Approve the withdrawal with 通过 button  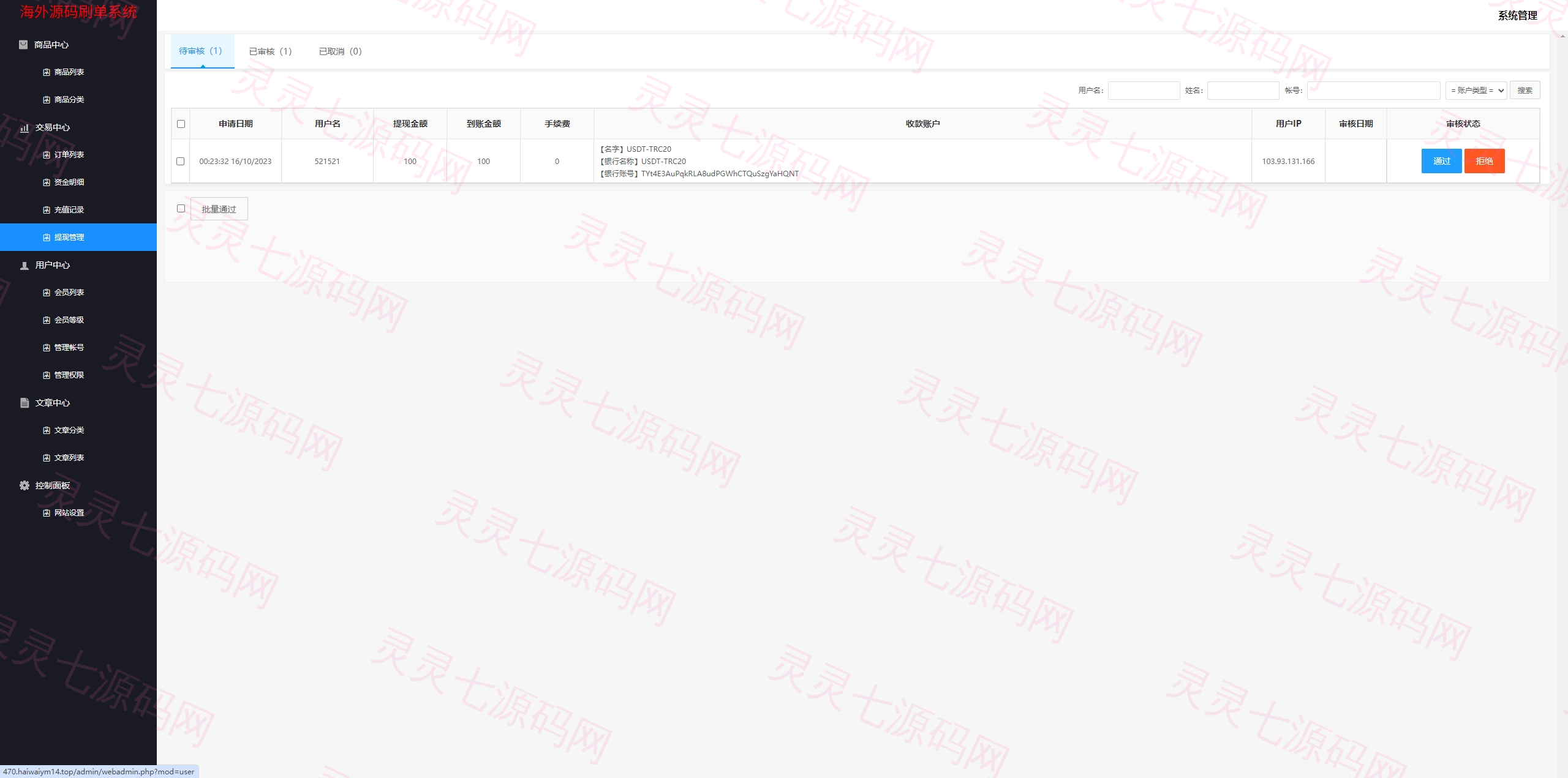point(1441,161)
